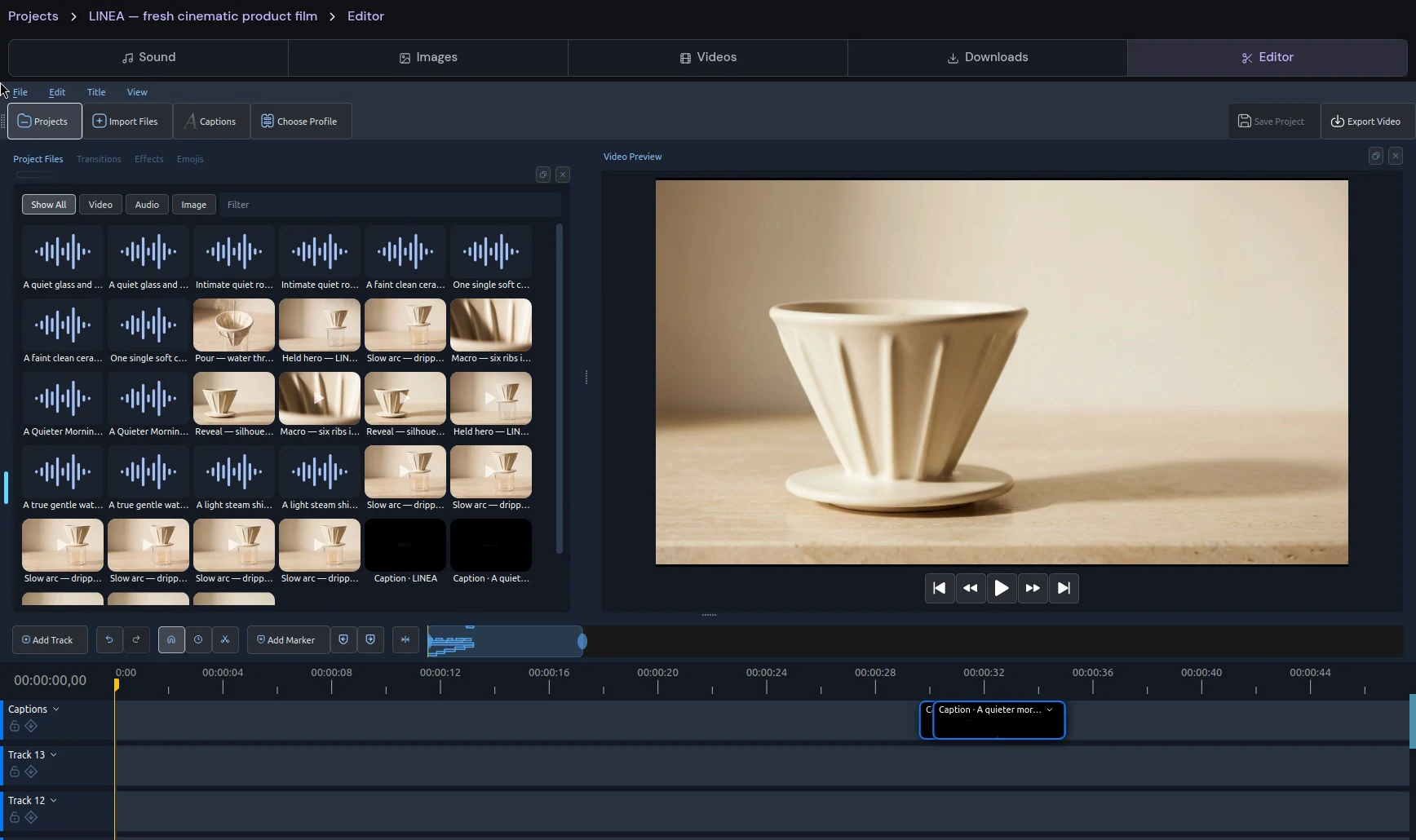
Task: Play the video preview
Action: (1002, 588)
